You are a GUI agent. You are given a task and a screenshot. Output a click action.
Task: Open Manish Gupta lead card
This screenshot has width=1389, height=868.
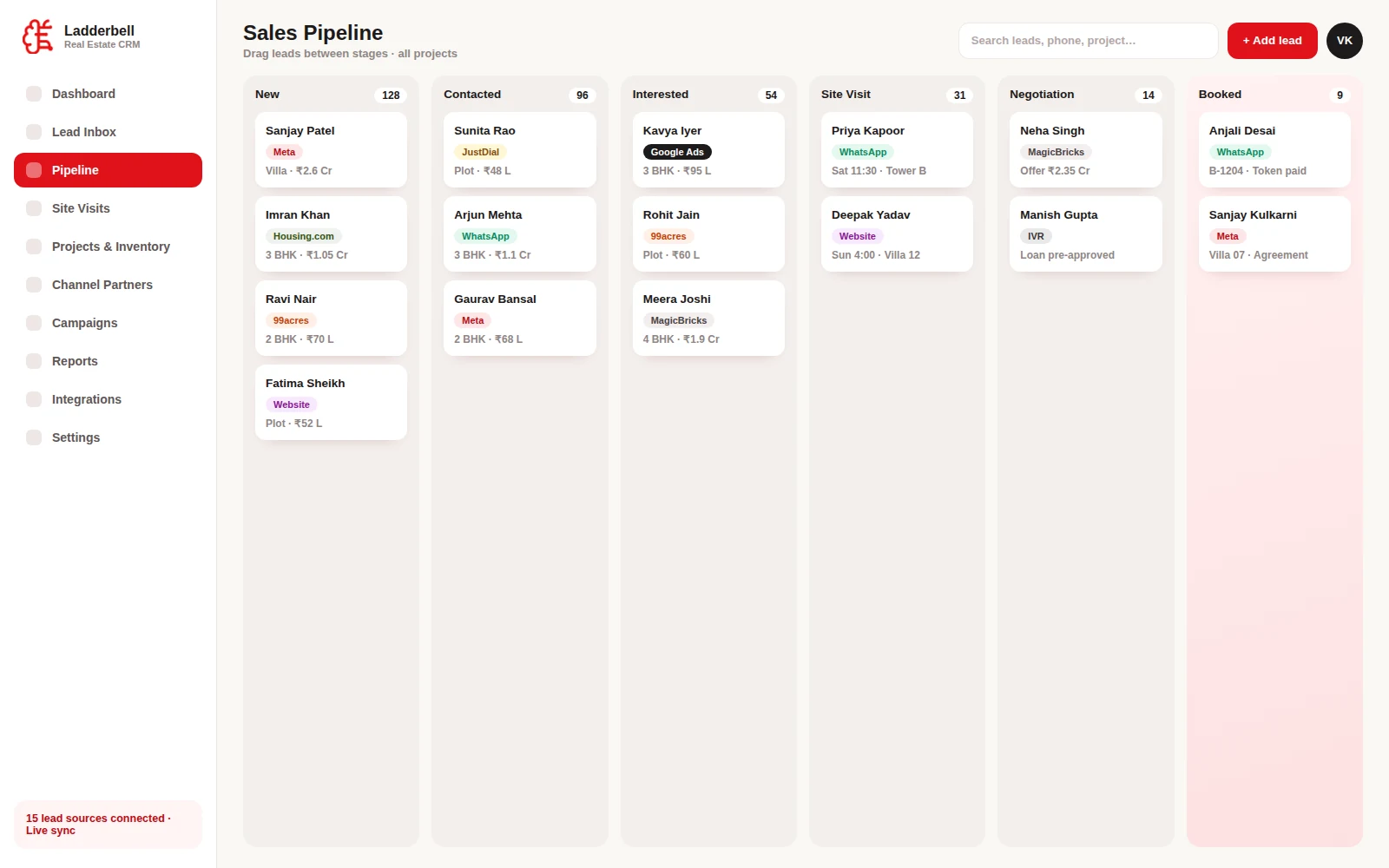(x=1085, y=233)
